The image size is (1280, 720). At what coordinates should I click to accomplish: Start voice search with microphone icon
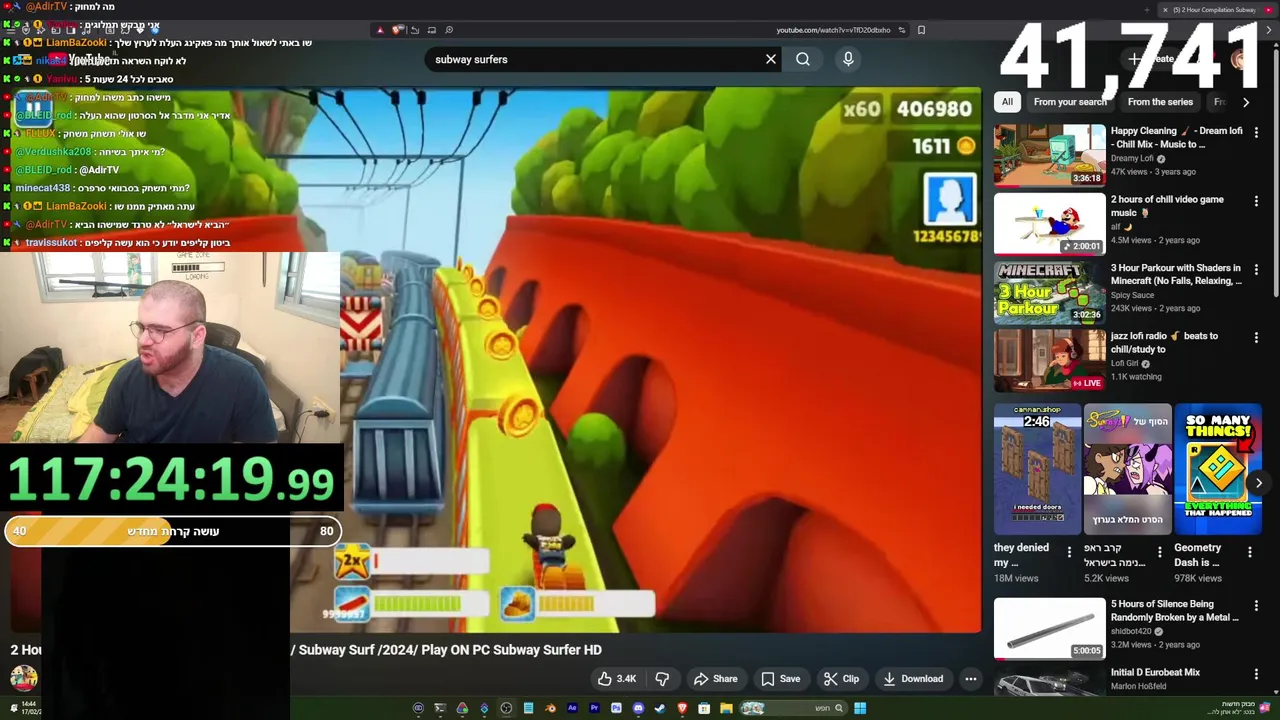click(848, 59)
